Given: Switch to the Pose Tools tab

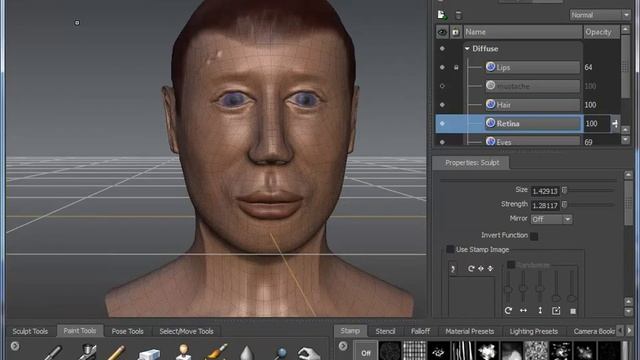Looking at the screenshot, I should point(127,331).
